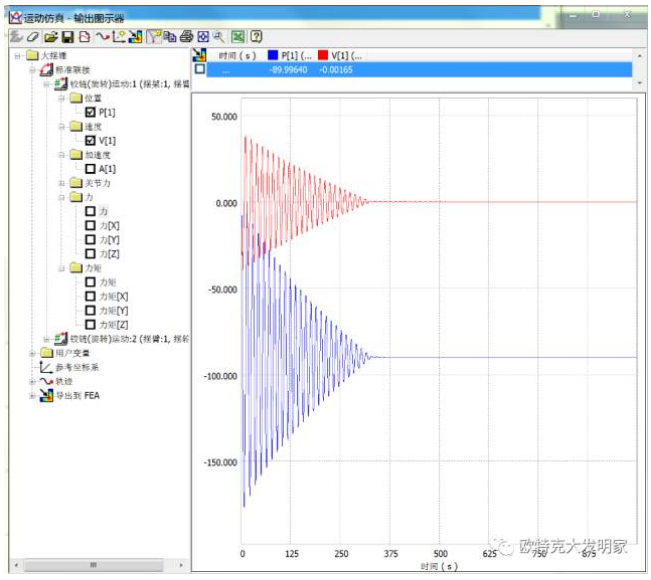Toggle the precise events toolbar button
The height and width of the screenshot is (580, 651).
(x=154, y=37)
